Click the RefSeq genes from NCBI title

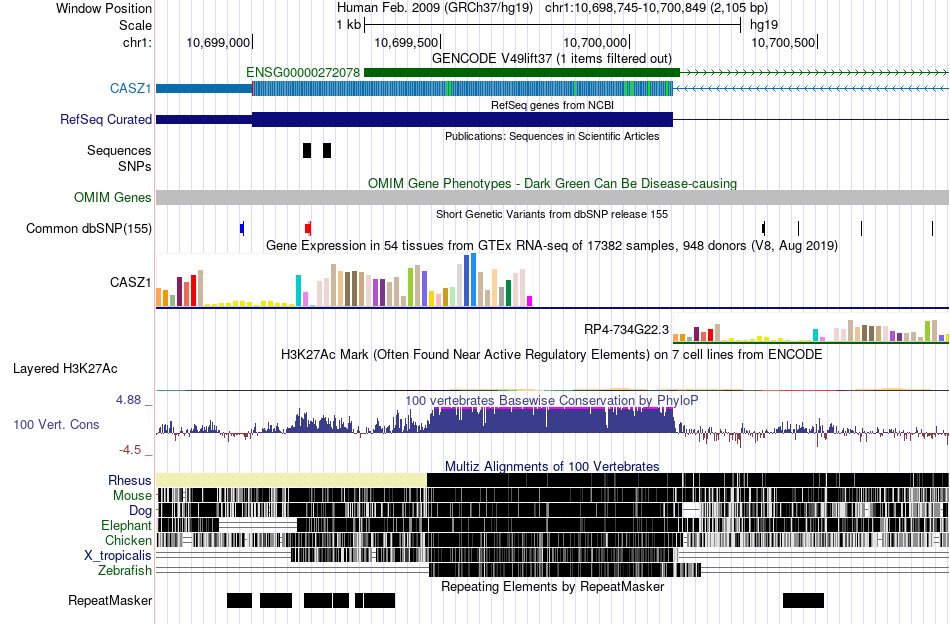[552, 105]
